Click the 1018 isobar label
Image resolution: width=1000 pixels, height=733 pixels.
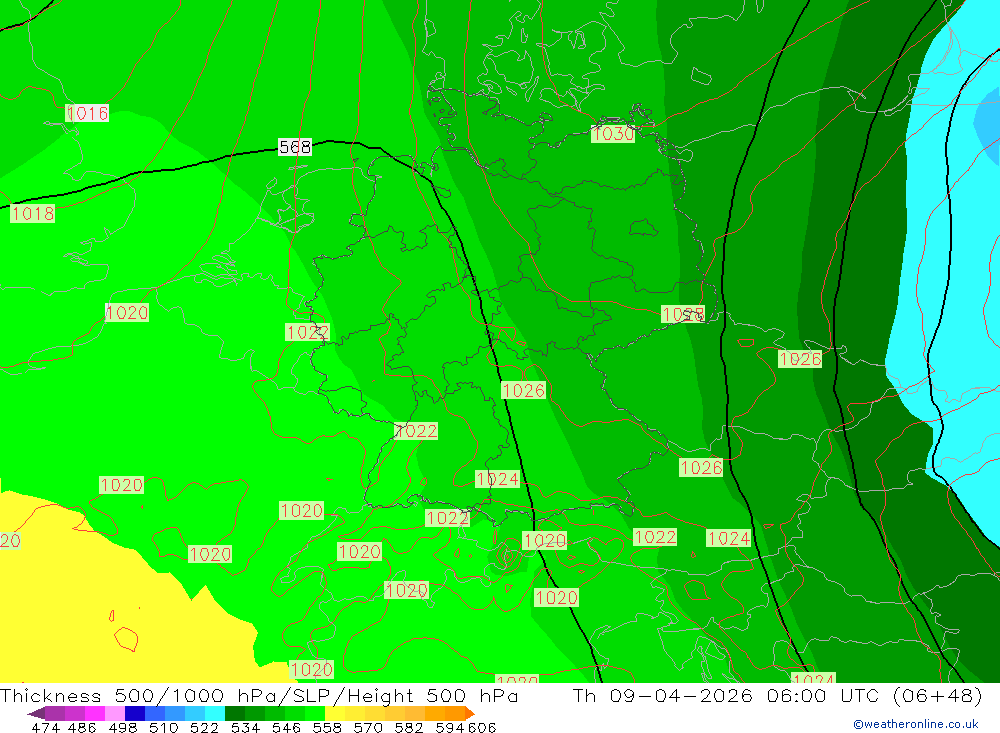pyautogui.click(x=33, y=213)
